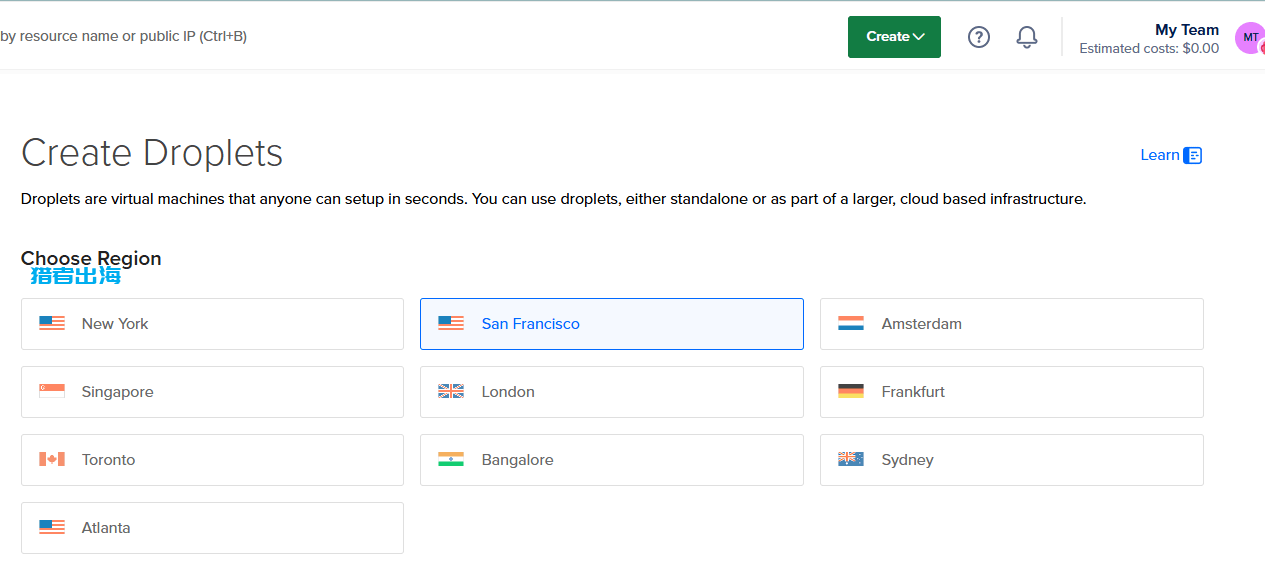Viewport: 1265px width, 568px height.
Task: Choose Amsterdam as the region
Action: pos(1012,324)
